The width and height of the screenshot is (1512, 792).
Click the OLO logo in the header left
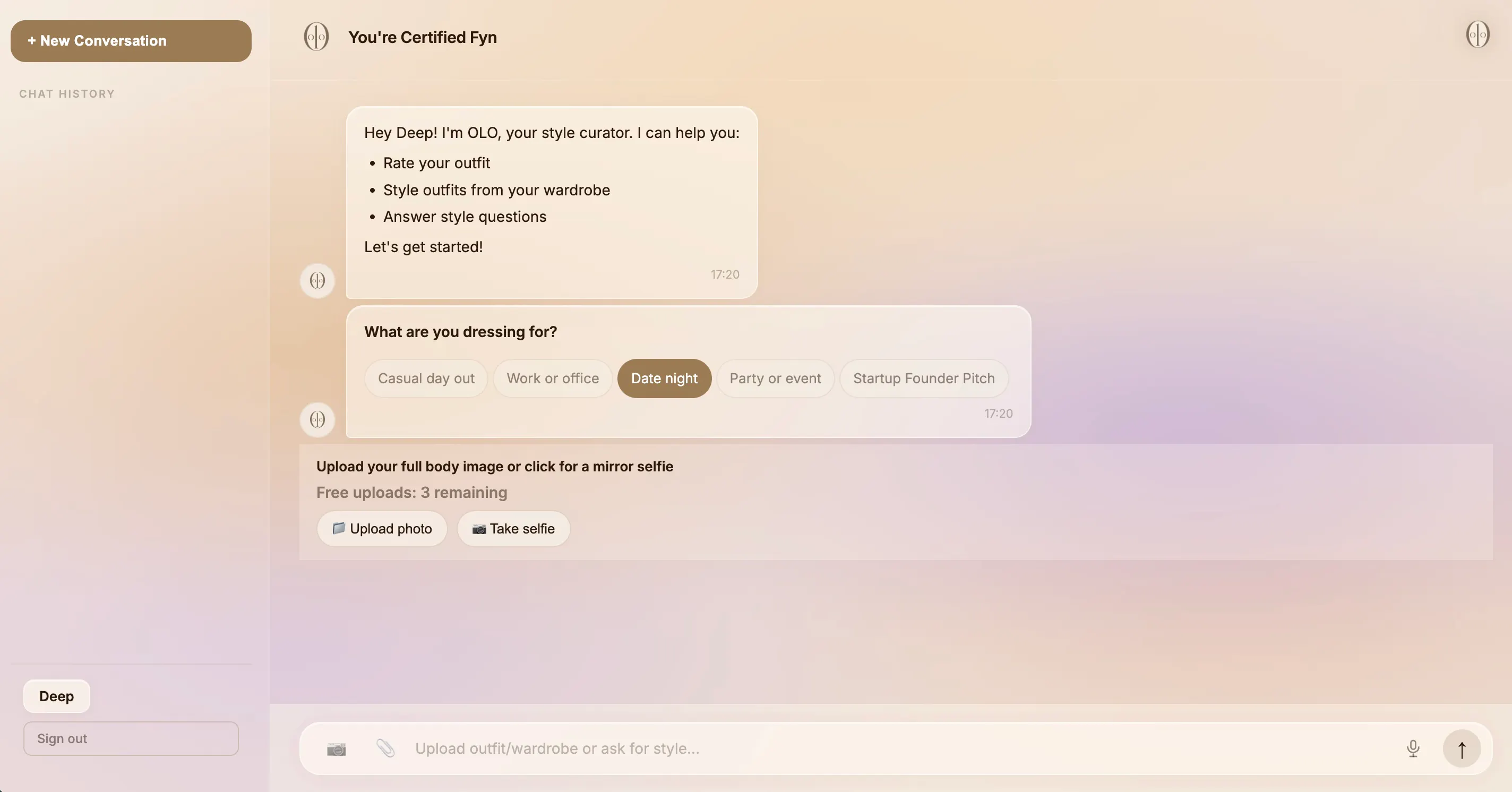(x=316, y=37)
